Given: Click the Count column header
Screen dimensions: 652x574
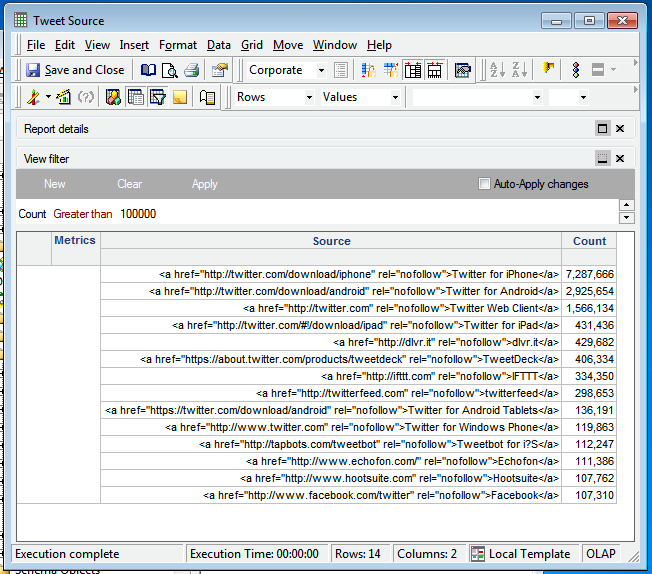Looking at the screenshot, I should click(589, 241).
